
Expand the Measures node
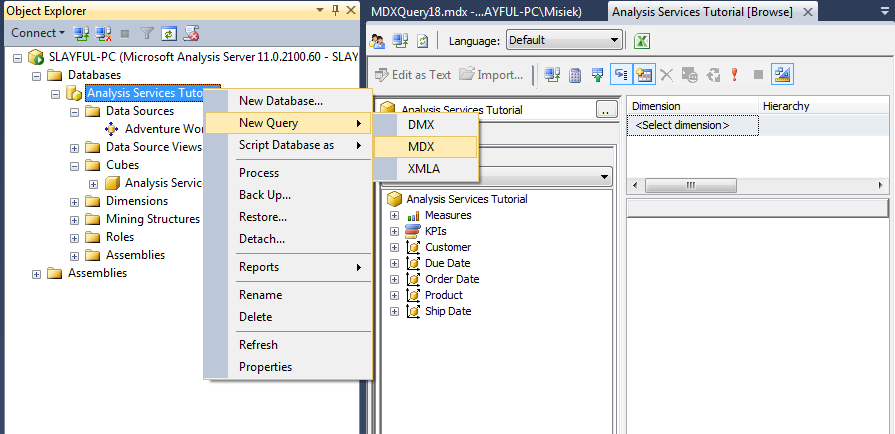pos(394,216)
